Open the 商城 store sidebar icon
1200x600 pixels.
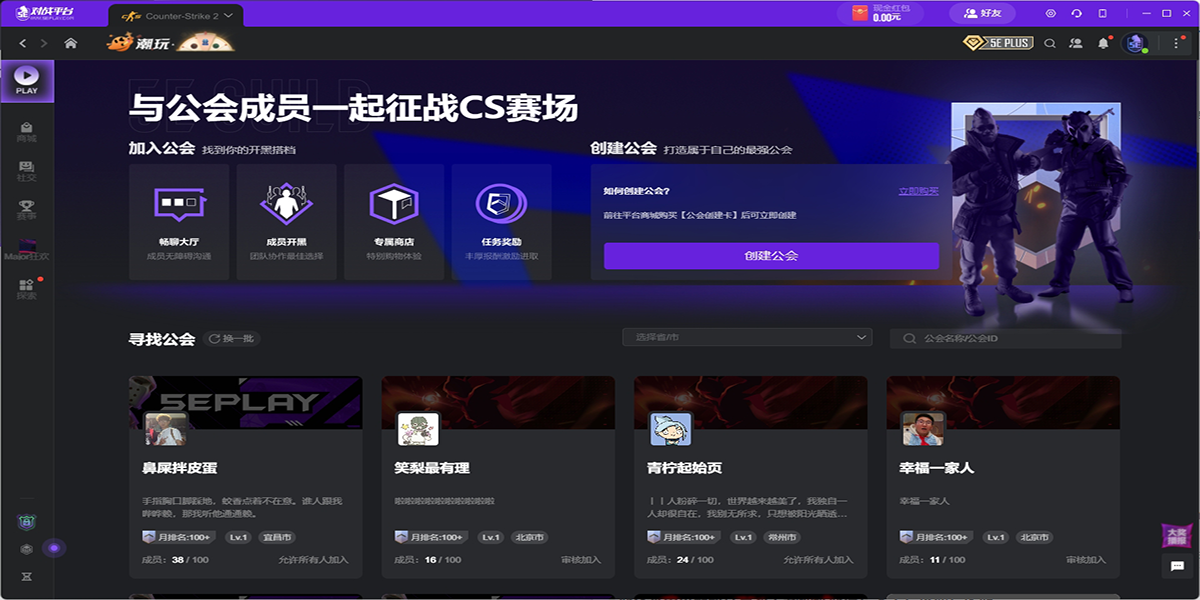[27, 132]
